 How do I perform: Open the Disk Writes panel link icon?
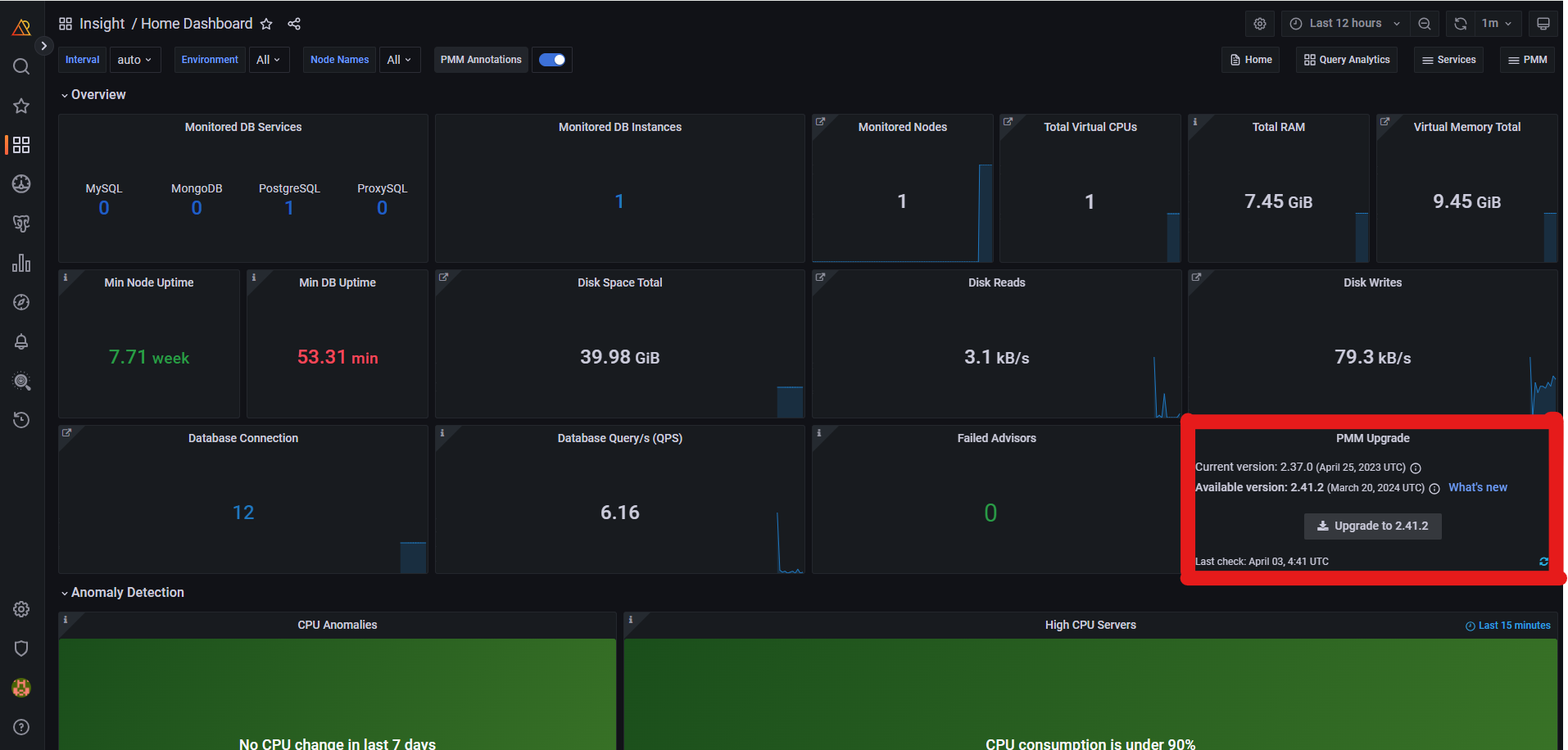point(1196,278)
